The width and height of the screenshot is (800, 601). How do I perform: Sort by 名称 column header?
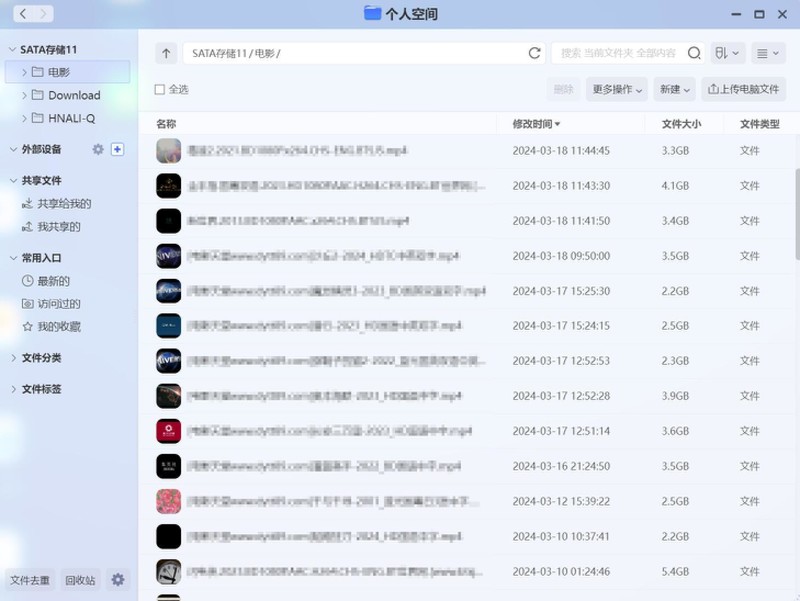166,124
